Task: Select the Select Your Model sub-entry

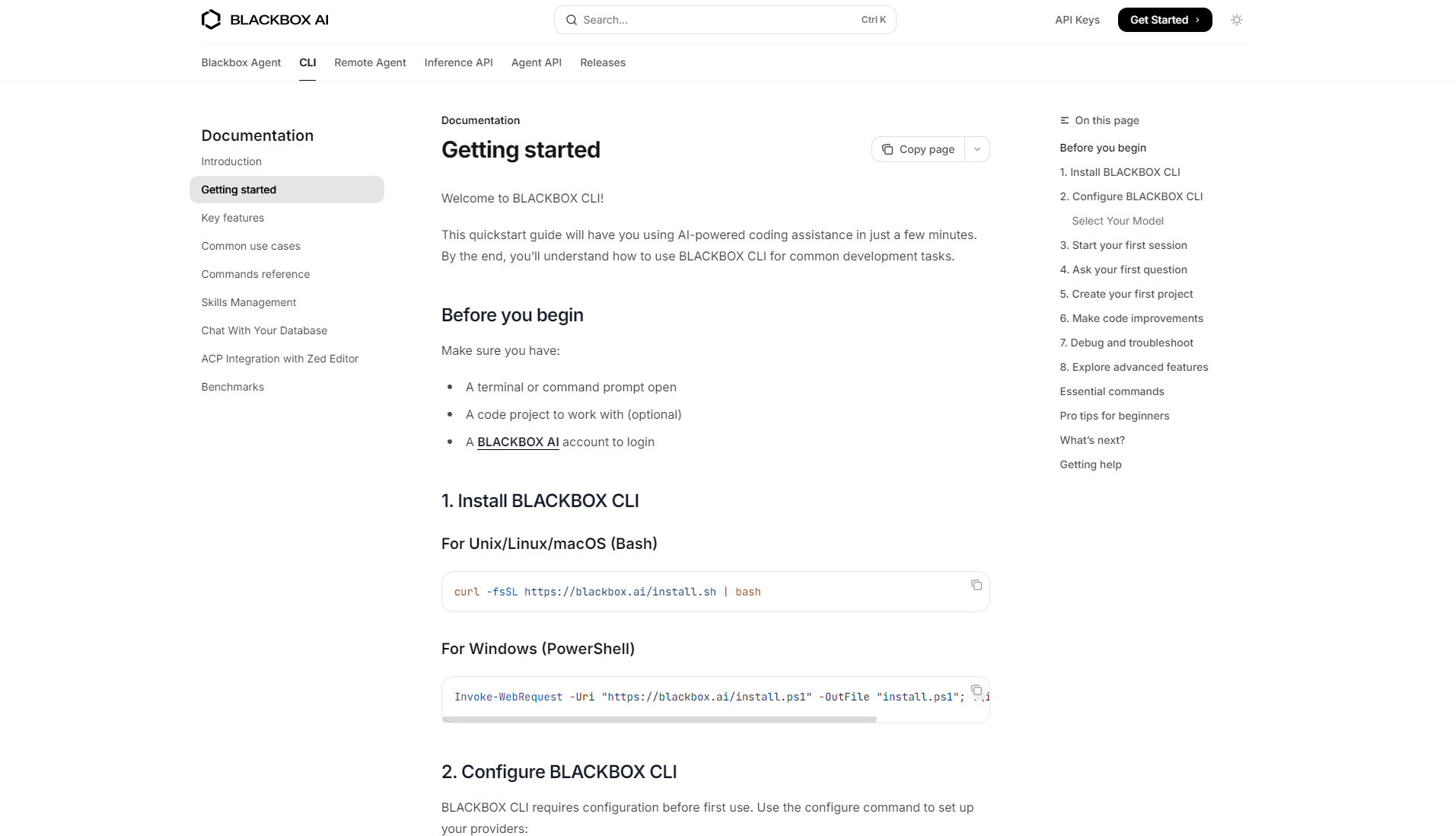Action: click(x=1117, y=221)
